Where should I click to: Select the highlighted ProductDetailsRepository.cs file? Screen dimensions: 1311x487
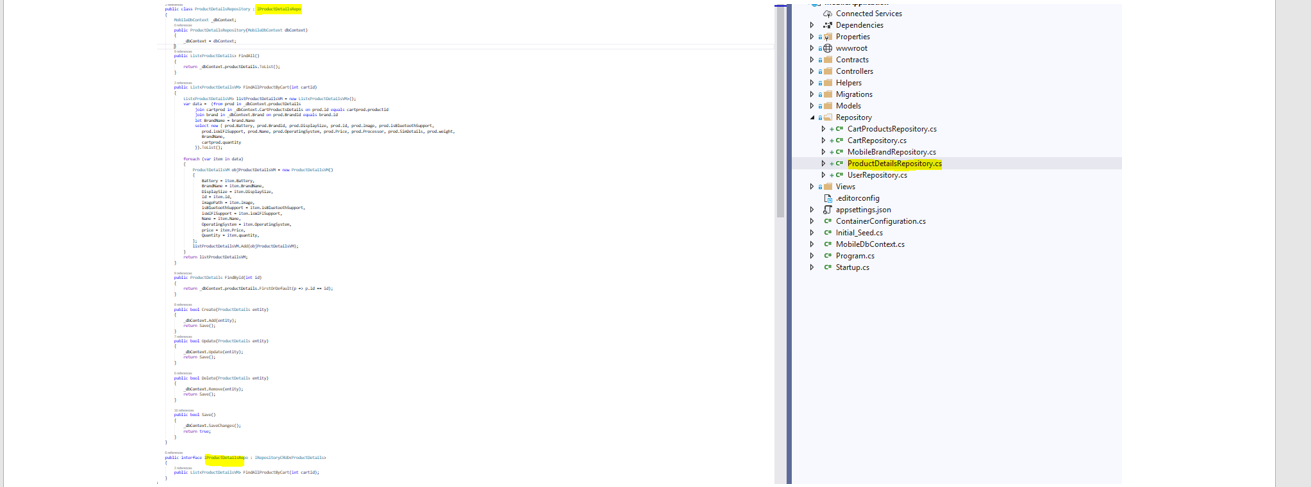click(894, 164)
